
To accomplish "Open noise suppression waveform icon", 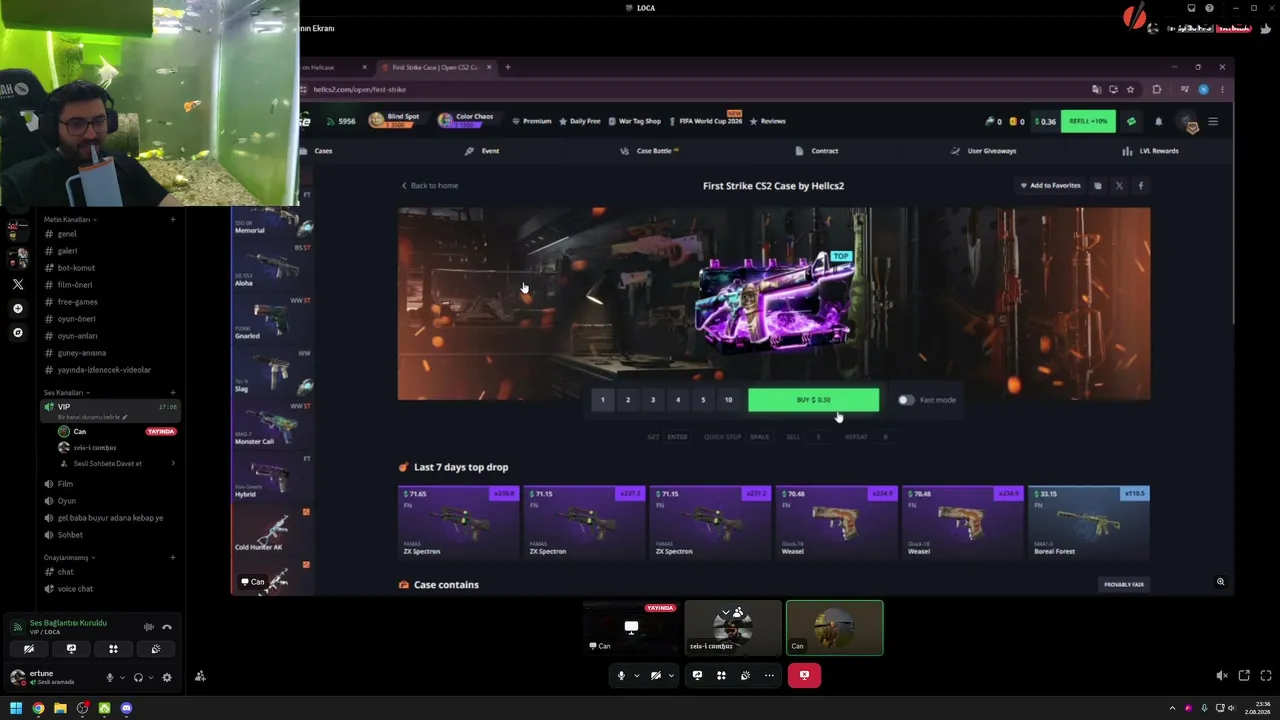I will [148, 627].
